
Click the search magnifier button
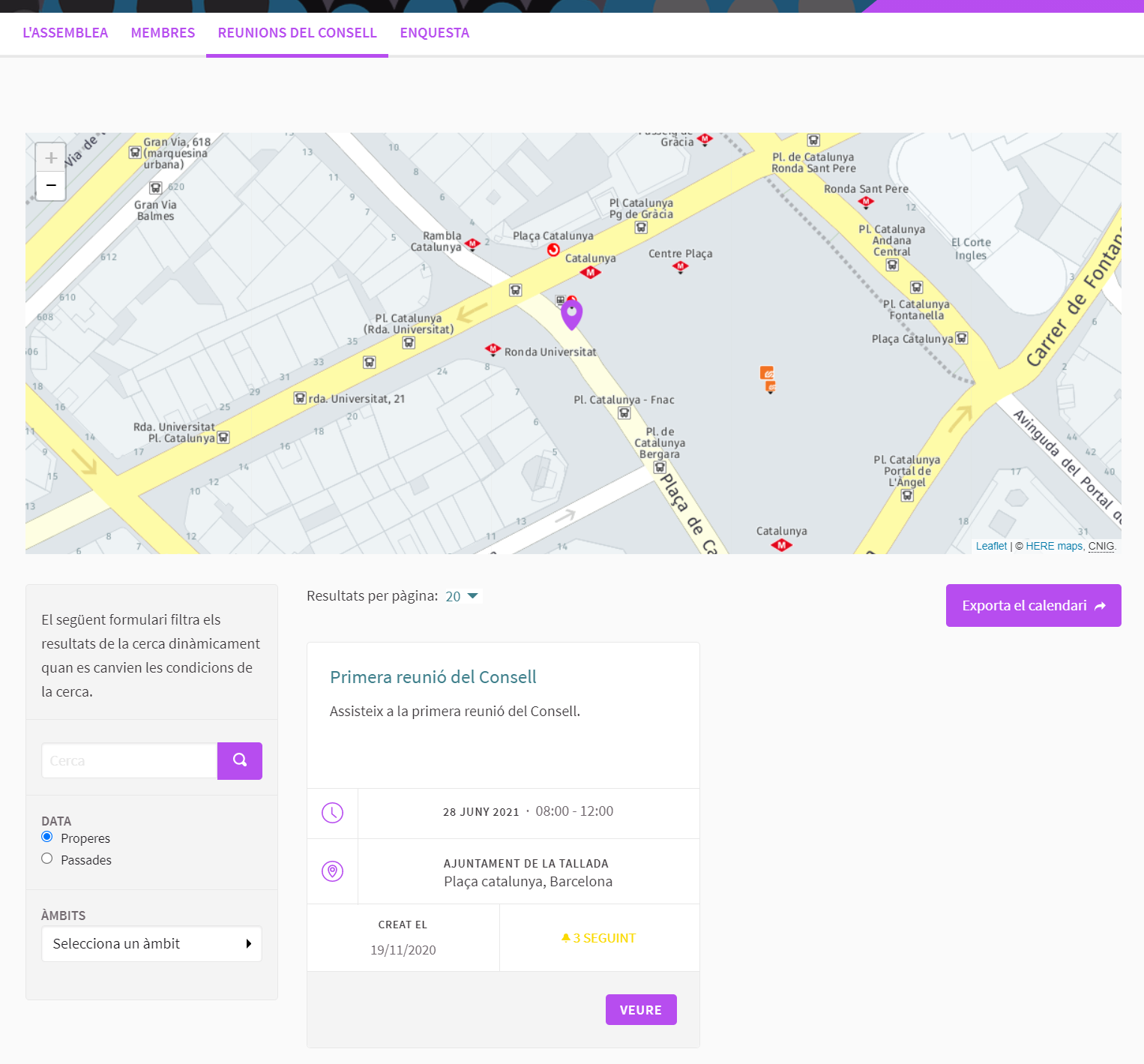pos(240,760)
